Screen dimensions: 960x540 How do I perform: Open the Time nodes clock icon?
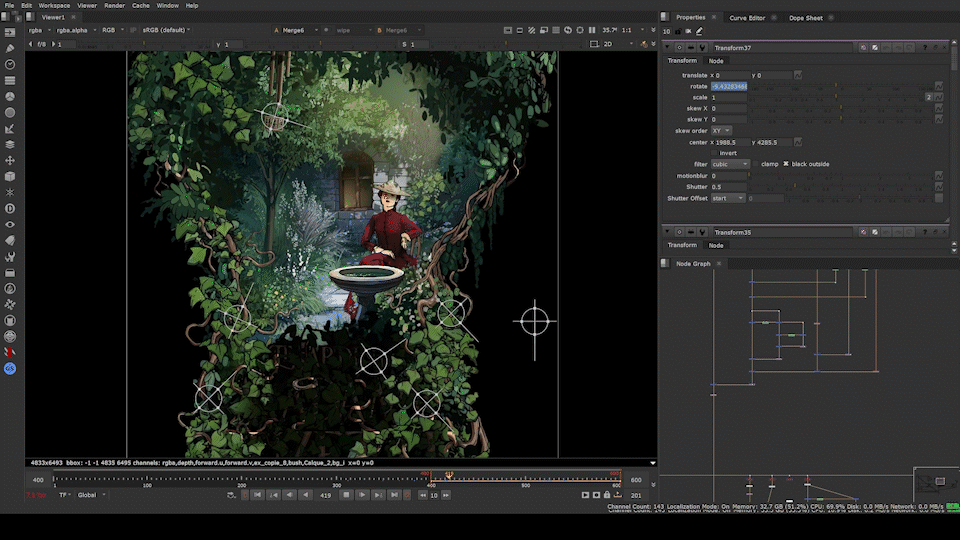[10, 64]
